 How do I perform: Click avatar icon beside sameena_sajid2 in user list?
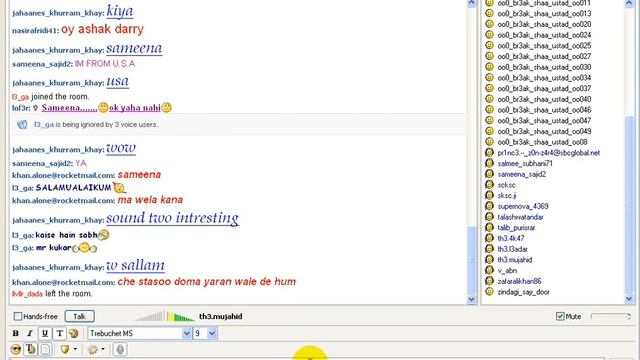489,174
